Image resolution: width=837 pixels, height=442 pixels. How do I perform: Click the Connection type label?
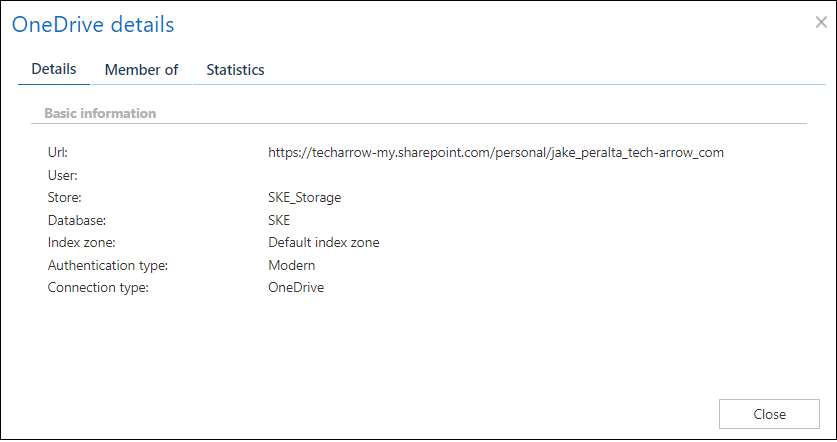tap(97, 287)
